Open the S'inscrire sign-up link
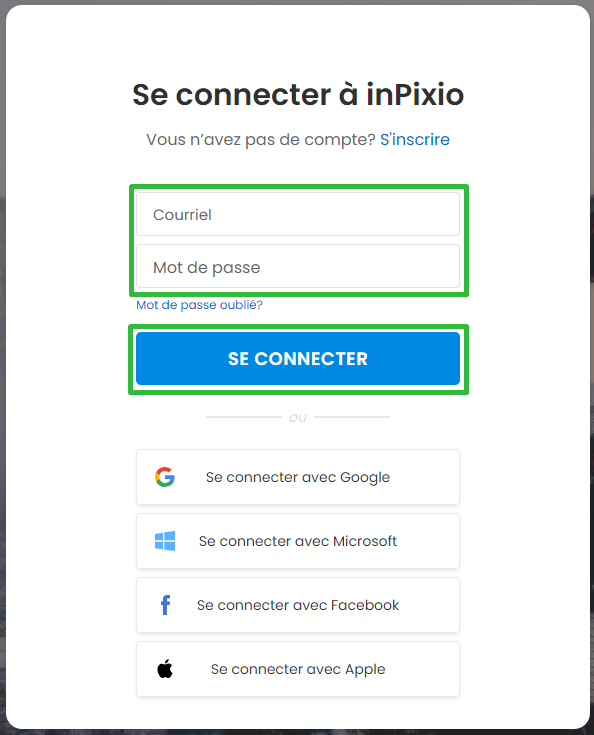This screenshot has width=594, height=735. [x=414, y=139]
